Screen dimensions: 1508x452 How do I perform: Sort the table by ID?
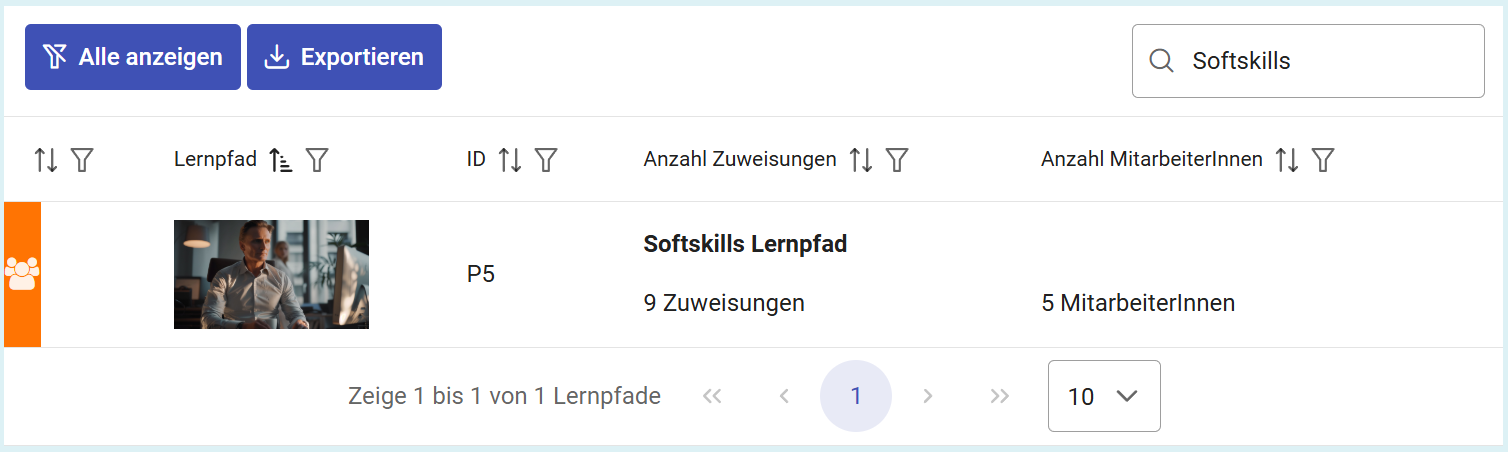(x=510, y=159)
